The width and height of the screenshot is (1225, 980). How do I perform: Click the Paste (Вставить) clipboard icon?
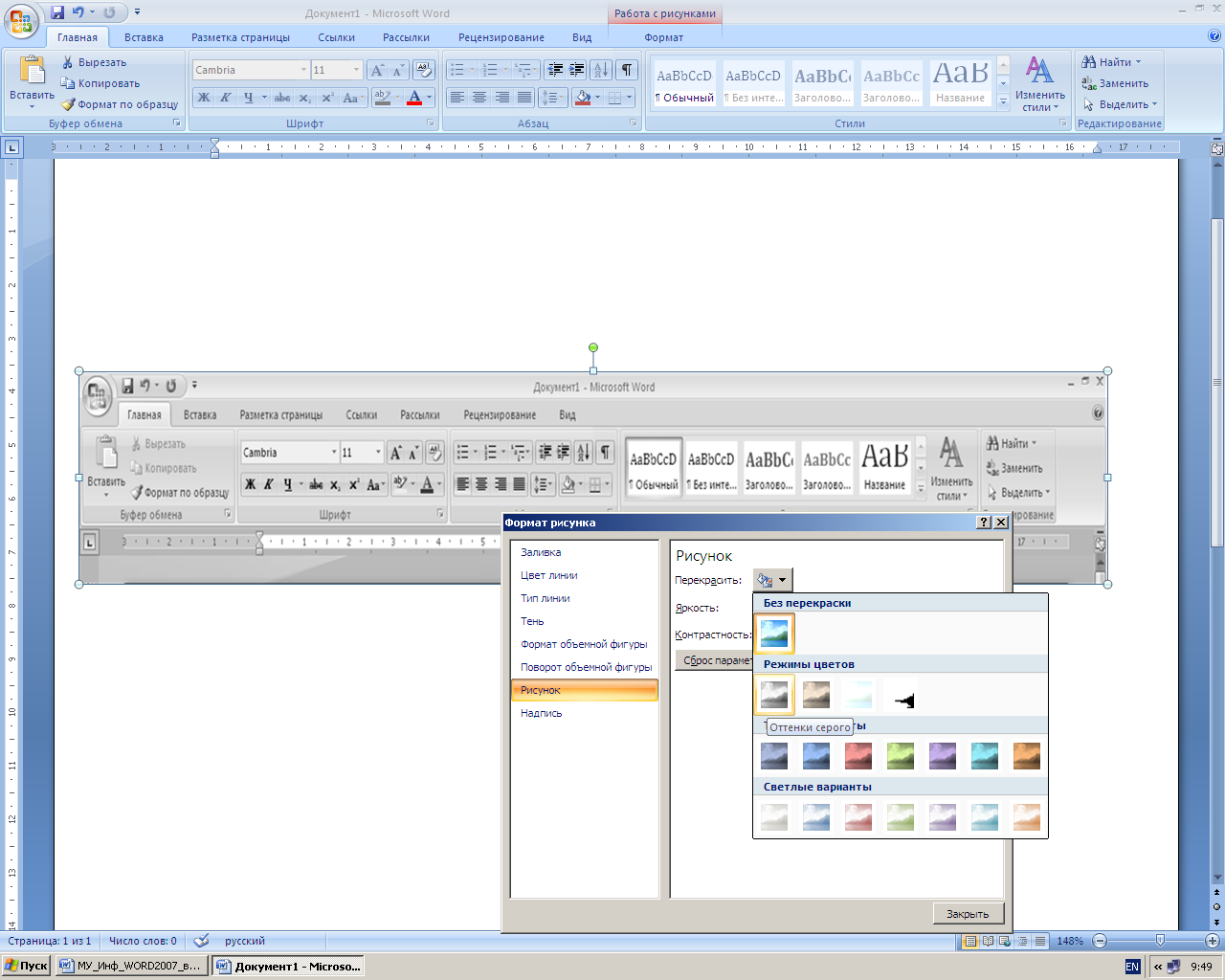coord(32,71)
